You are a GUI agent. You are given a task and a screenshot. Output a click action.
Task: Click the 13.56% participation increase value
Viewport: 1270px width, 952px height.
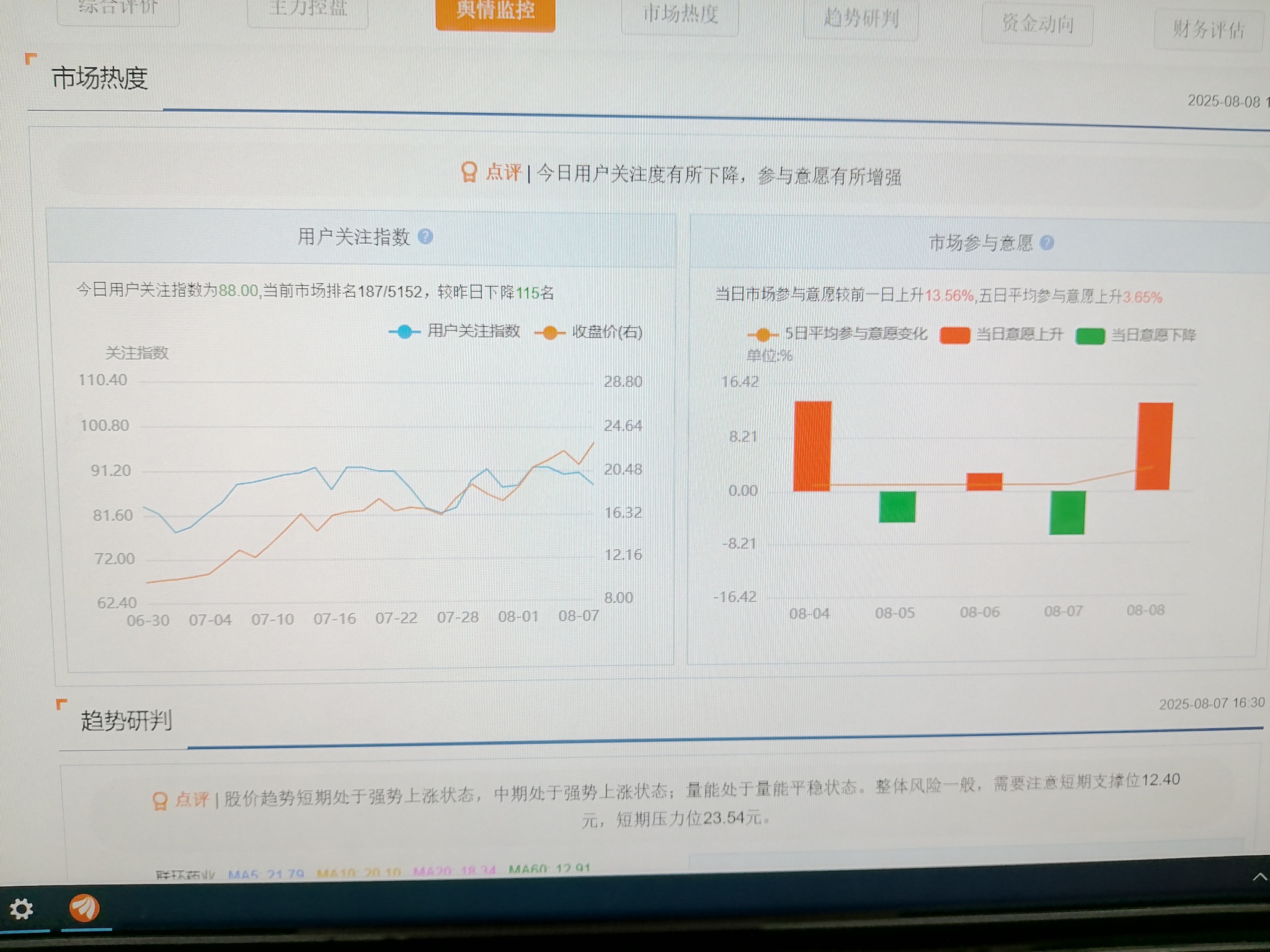click(949, 296)
